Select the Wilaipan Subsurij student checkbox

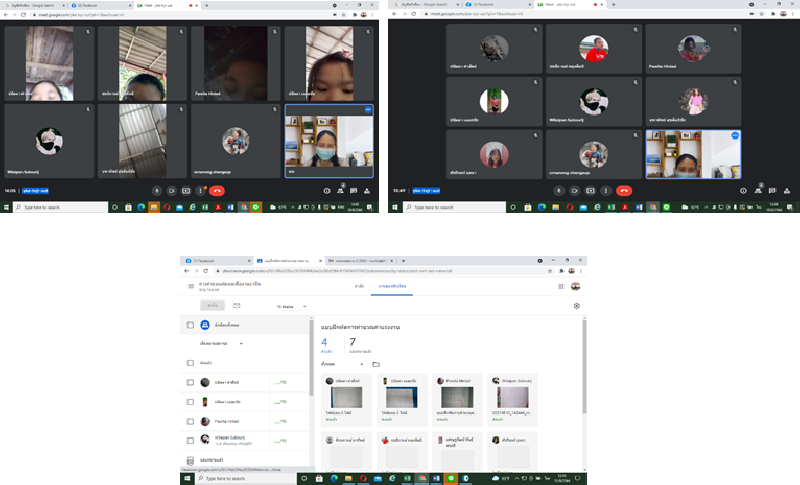[190, 439]
